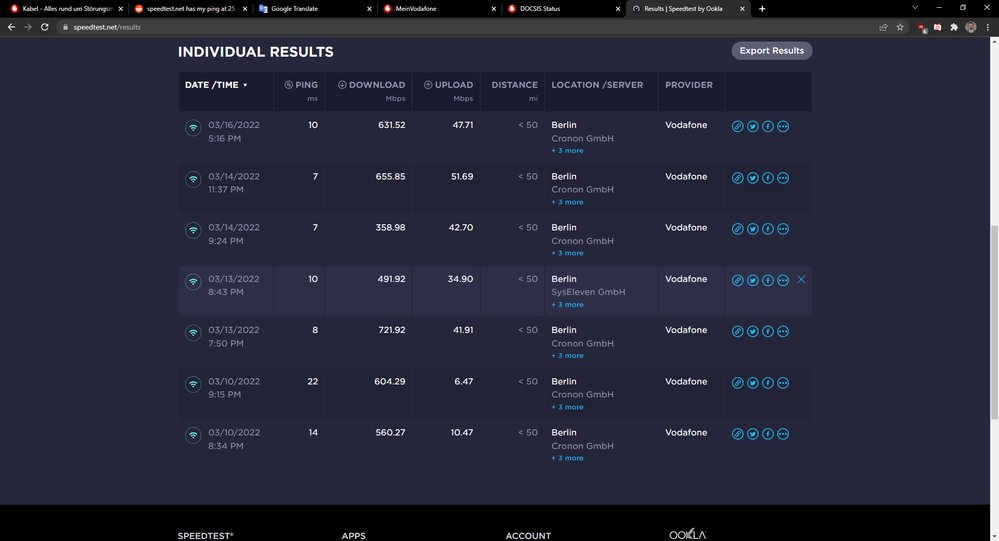Go back to previous page
Image resolution: width=999 pixels, height=541 pixels.
11,27
